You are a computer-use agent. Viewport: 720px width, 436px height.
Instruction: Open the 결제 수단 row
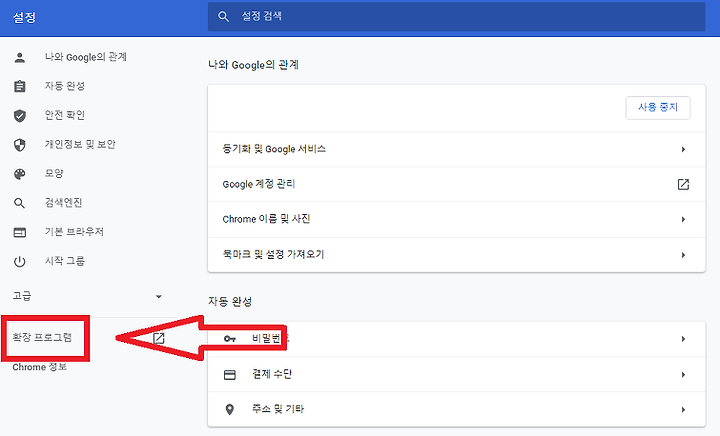pos(456,375)
